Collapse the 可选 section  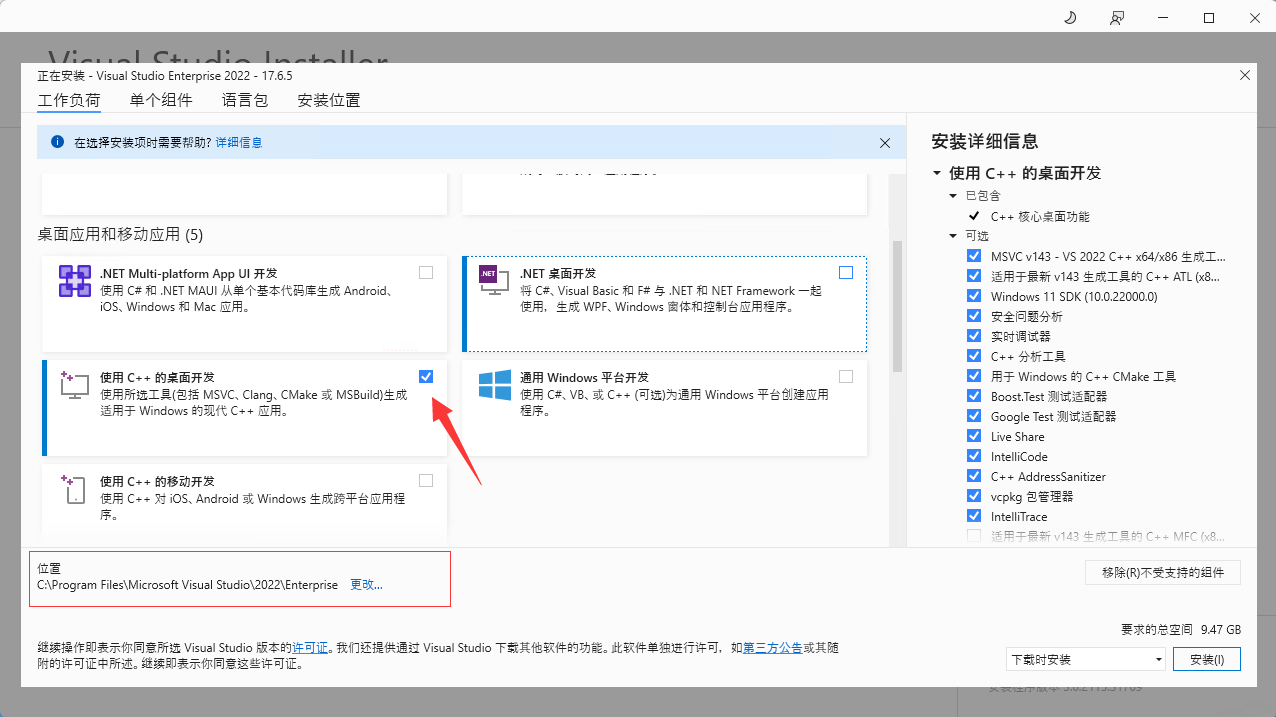[x=954, y=236]
